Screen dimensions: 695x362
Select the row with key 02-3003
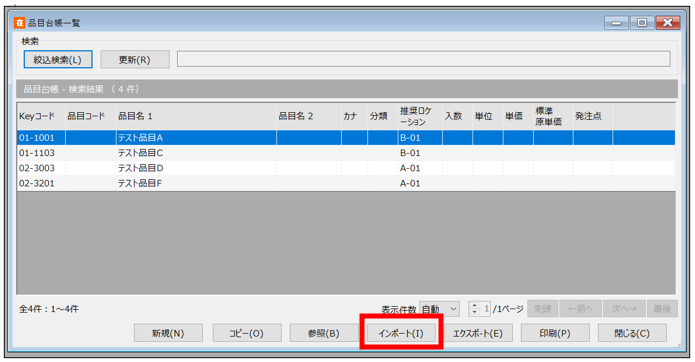[346, 168]
